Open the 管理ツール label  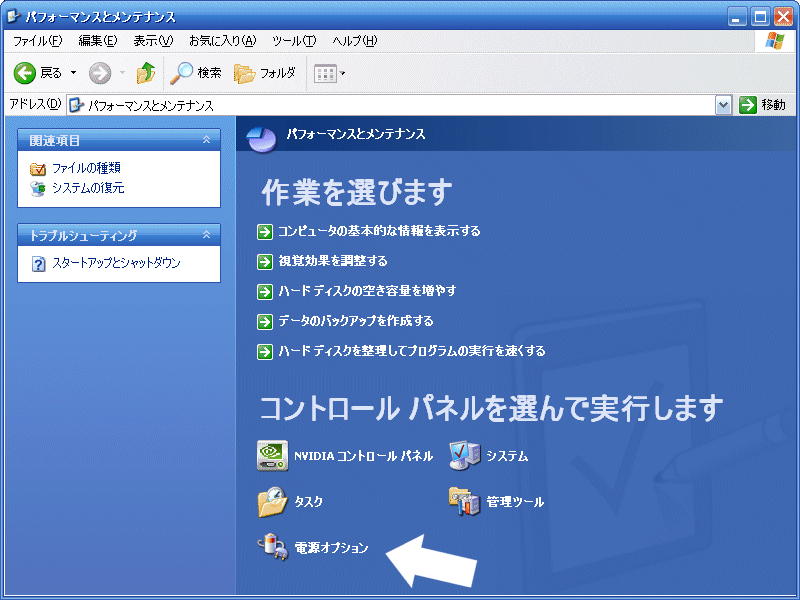[x=515, y=502]
